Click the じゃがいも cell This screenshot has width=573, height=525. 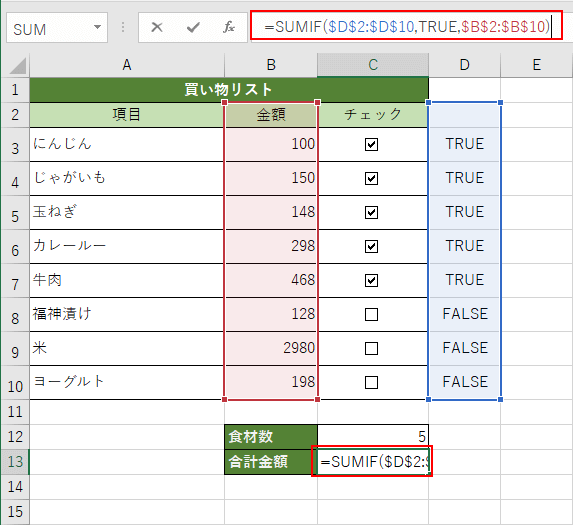127,179
